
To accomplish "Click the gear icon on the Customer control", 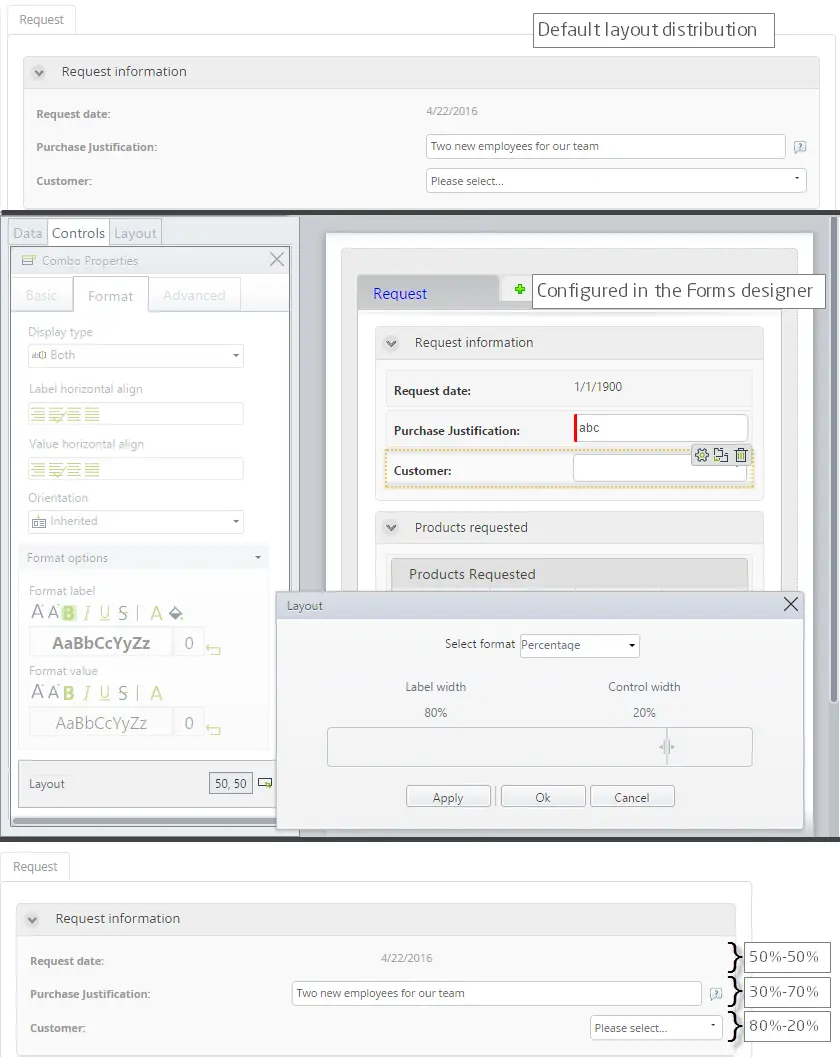I will tap(702, 455).
